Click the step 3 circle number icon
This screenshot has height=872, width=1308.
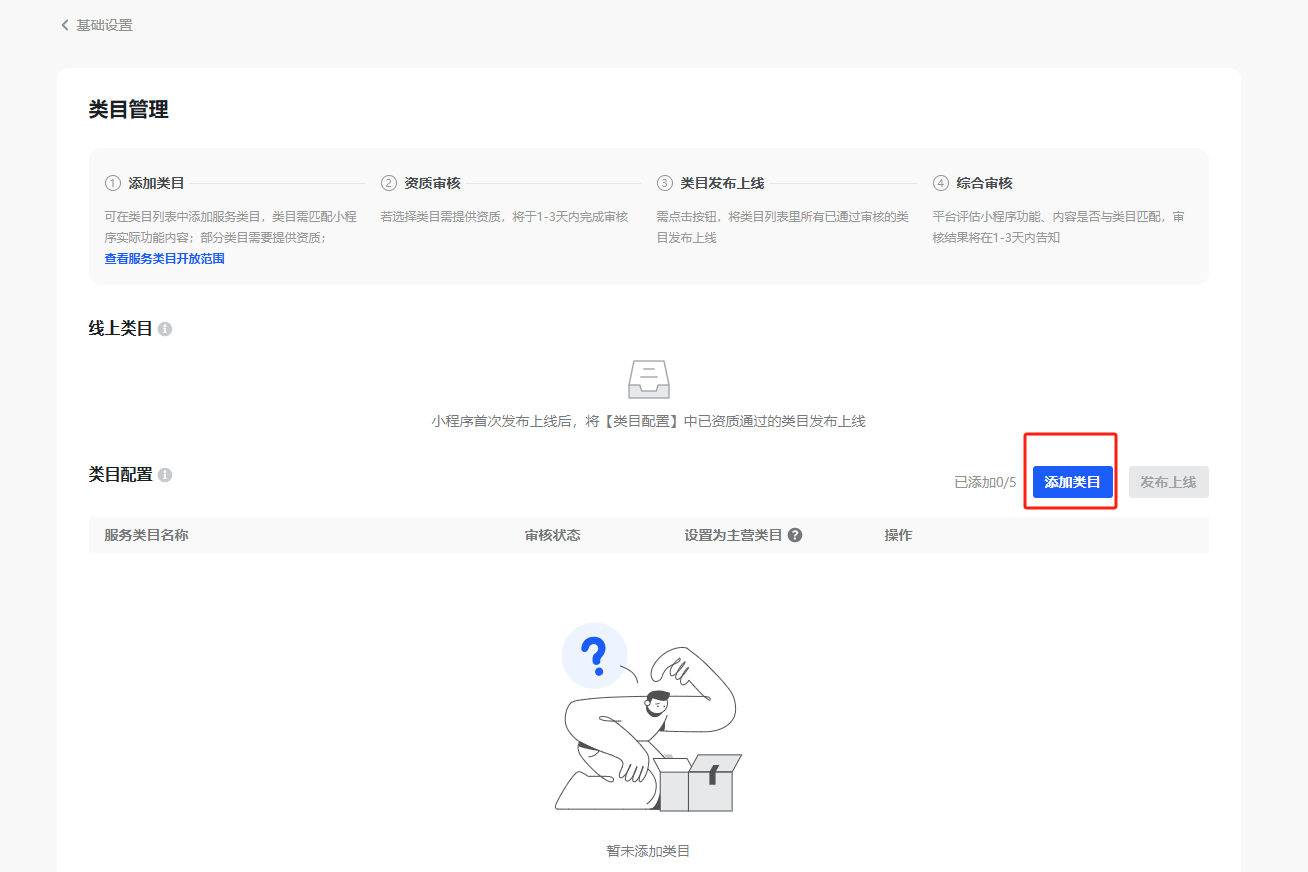(665, 183)
